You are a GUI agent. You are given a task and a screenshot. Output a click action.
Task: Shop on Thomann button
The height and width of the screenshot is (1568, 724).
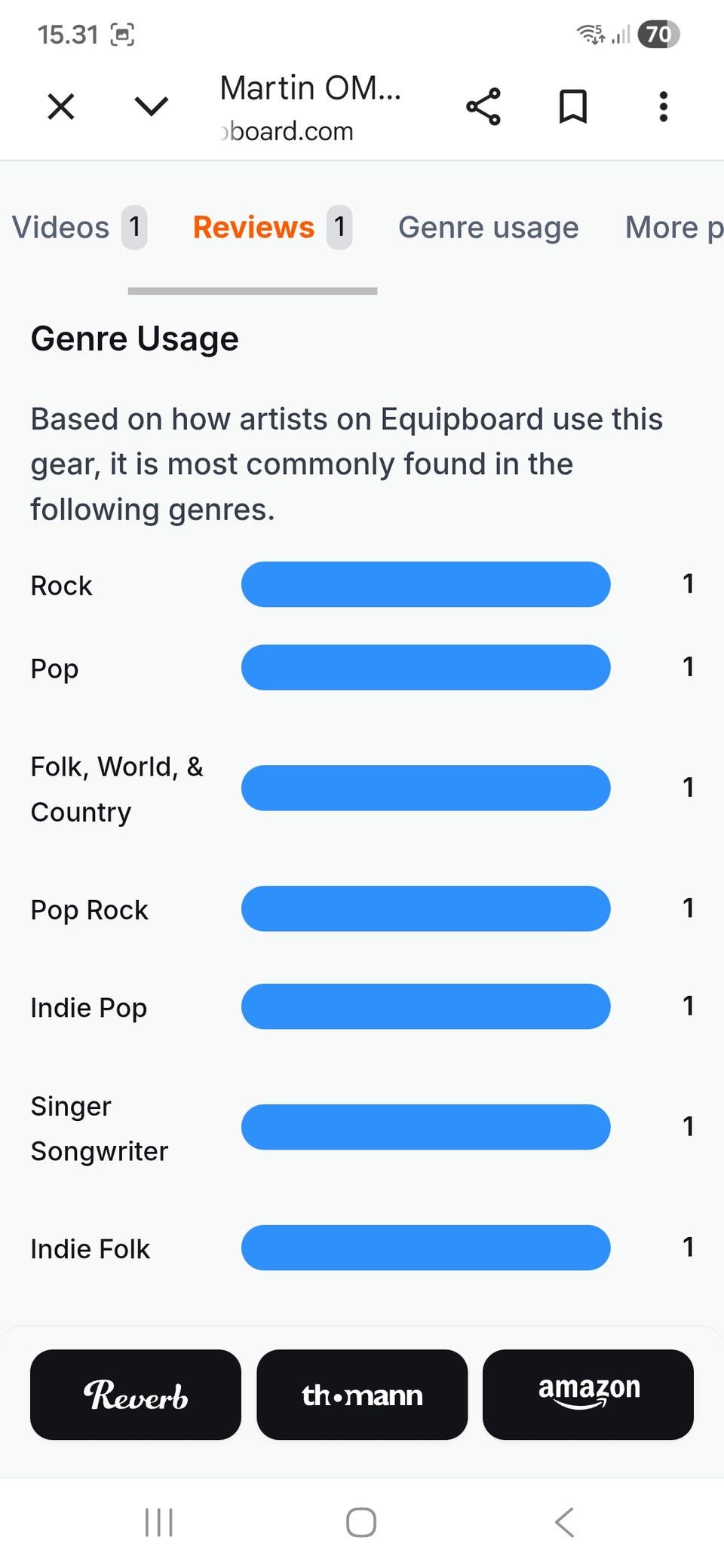362,1394
